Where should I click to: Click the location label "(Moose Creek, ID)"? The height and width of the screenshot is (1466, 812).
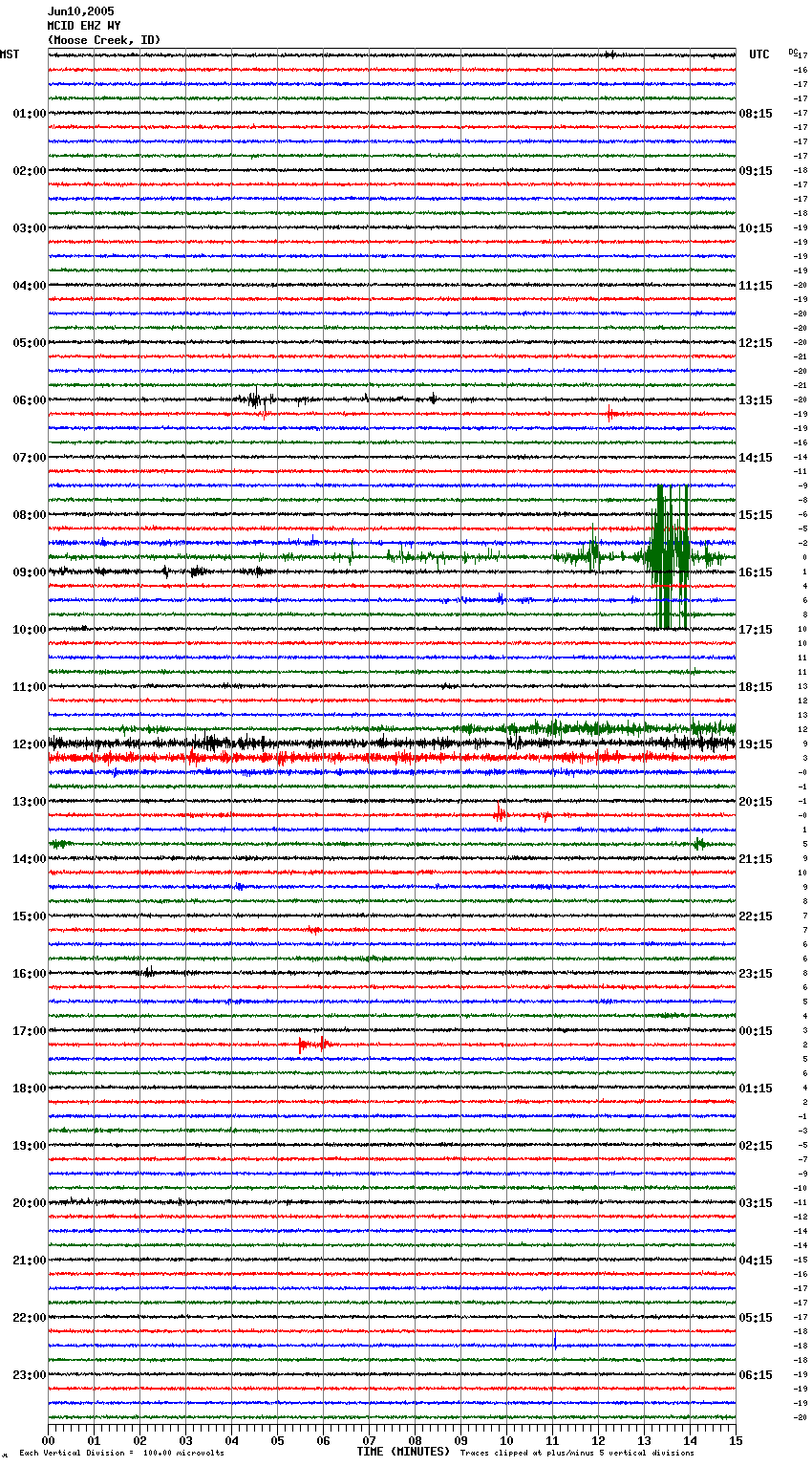click(104, 40)
